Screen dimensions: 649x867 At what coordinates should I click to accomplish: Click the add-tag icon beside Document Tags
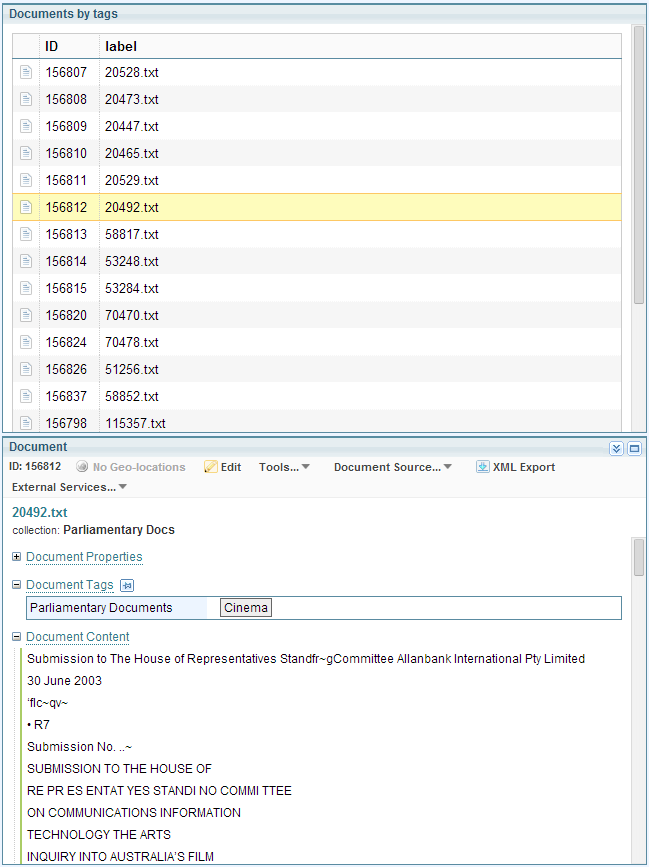(127, 586)
